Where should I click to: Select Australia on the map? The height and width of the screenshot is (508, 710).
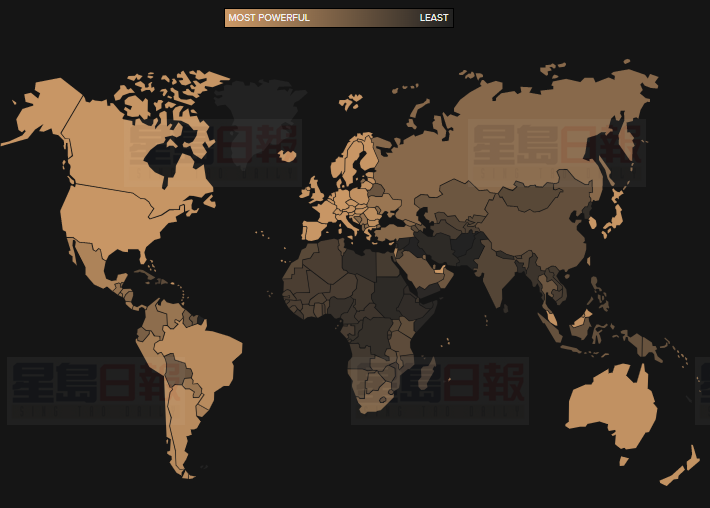click(x=612, y=410)
